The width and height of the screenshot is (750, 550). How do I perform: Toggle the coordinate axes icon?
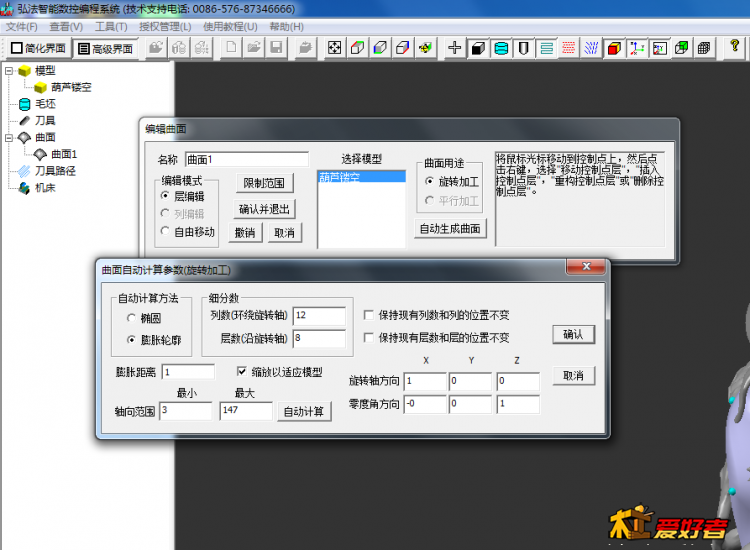pos(637,48)
